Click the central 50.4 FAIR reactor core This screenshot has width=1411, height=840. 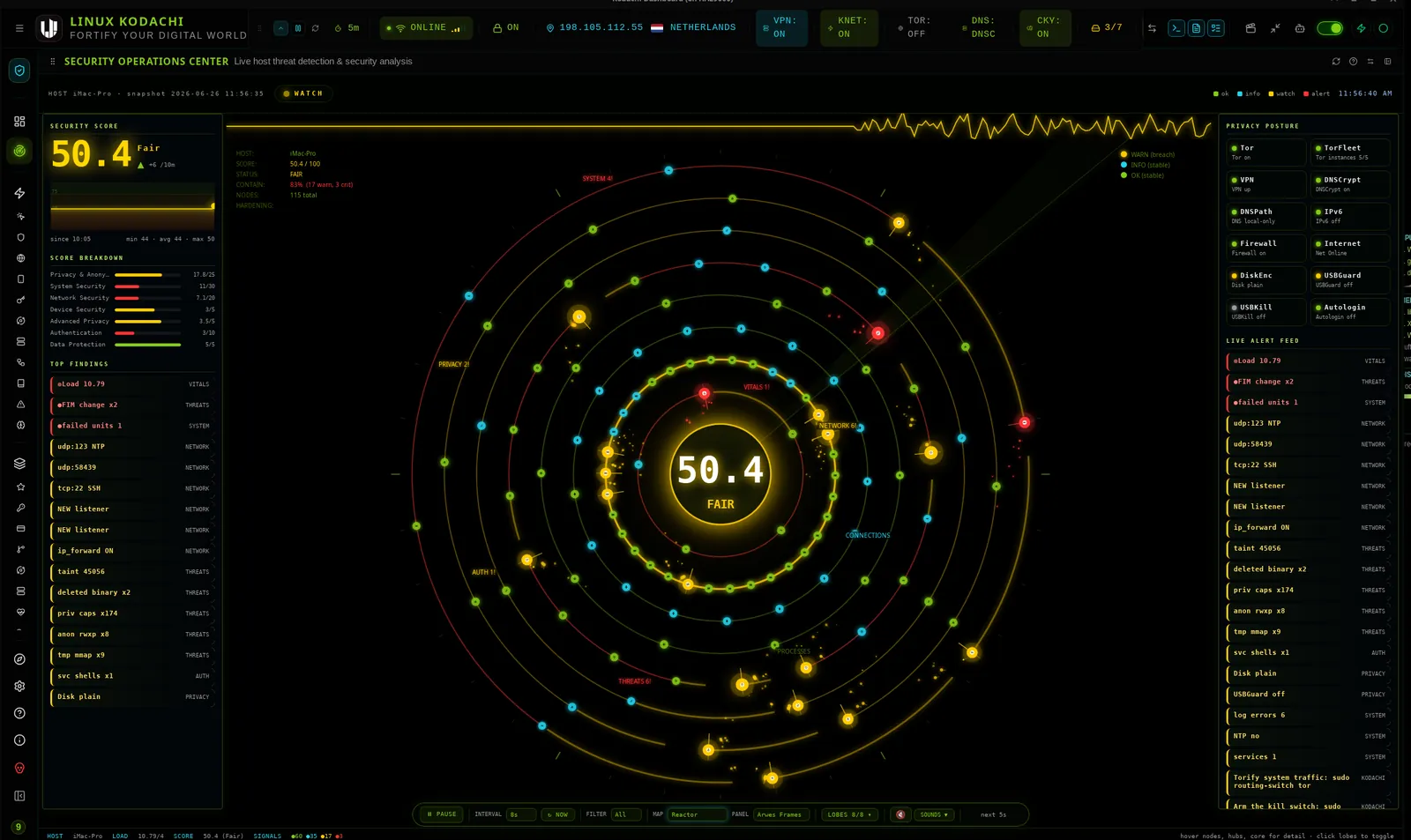tap(720, 474)
